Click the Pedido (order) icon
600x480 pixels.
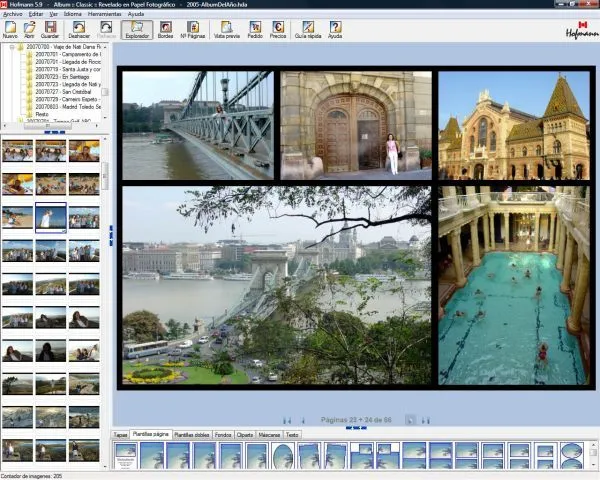tap(255, 29)
